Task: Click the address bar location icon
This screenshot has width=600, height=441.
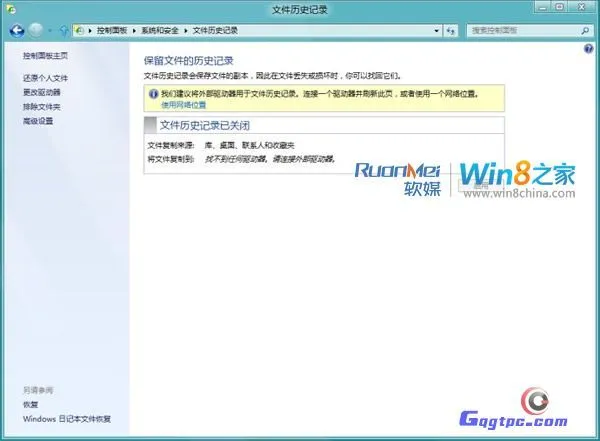Action: point(80,30)
